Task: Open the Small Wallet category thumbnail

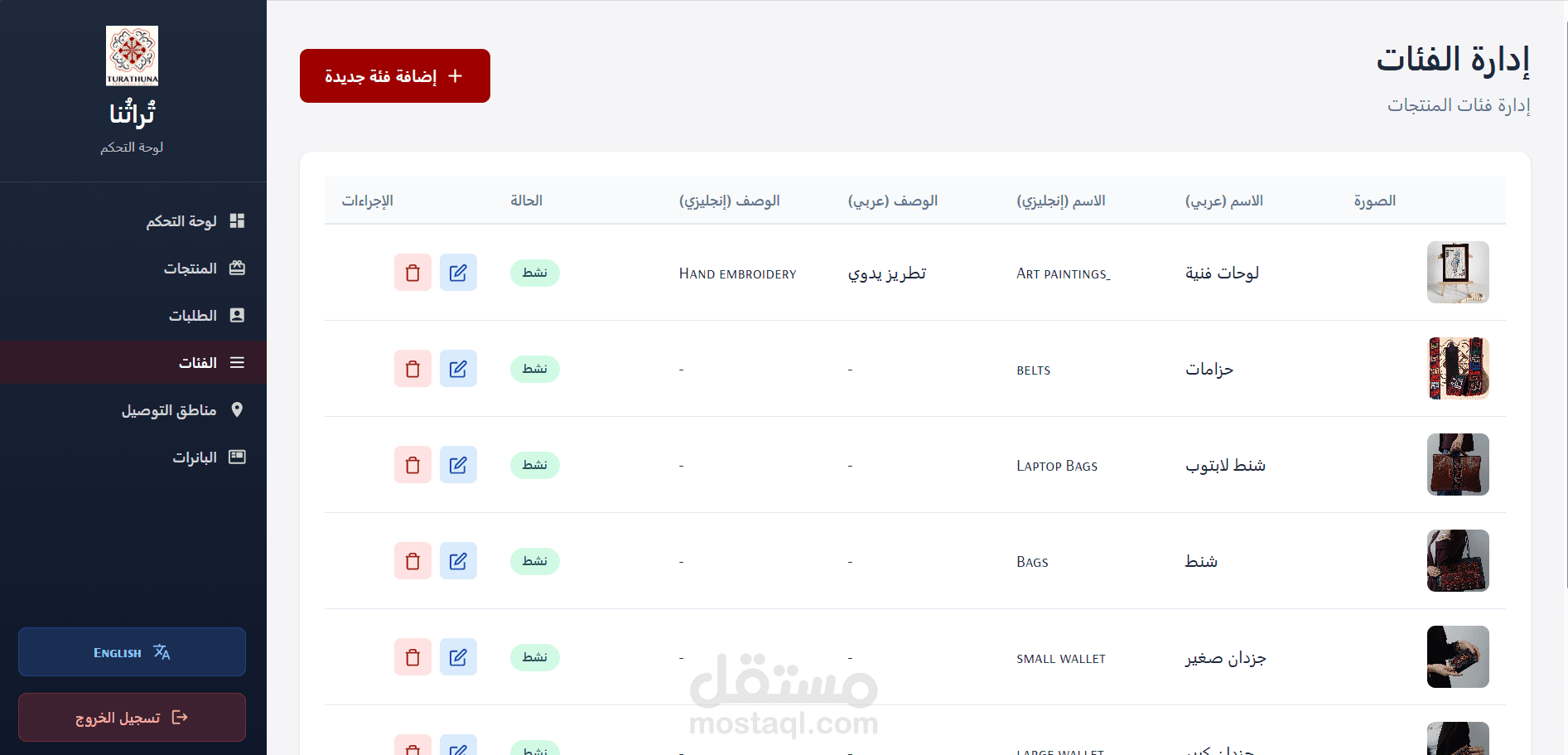Action: (1458, 656)
